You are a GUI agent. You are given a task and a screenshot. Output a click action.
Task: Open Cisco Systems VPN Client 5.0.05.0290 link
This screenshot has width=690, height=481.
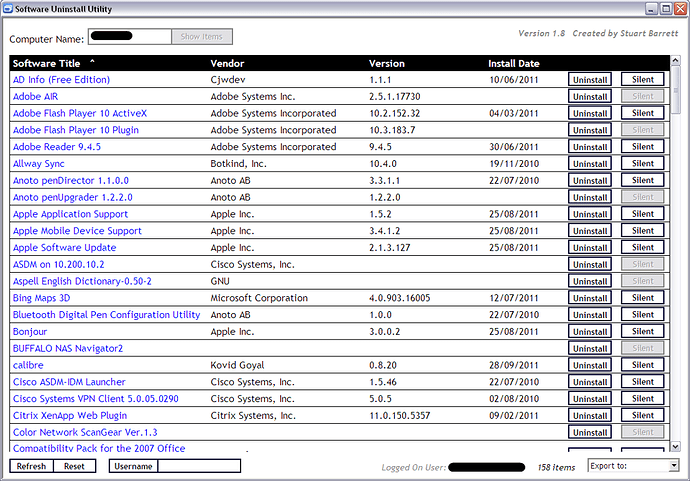(95, 399)
